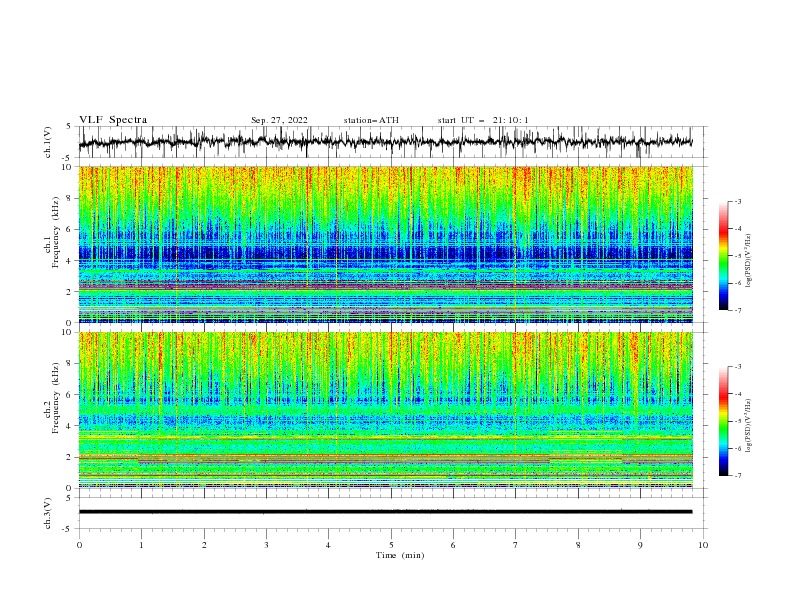This screenshot has width=792, height=612.
Task: Click the 'VLF Spectra' title text
Action: pyautogui.click(x=113, y=120)
